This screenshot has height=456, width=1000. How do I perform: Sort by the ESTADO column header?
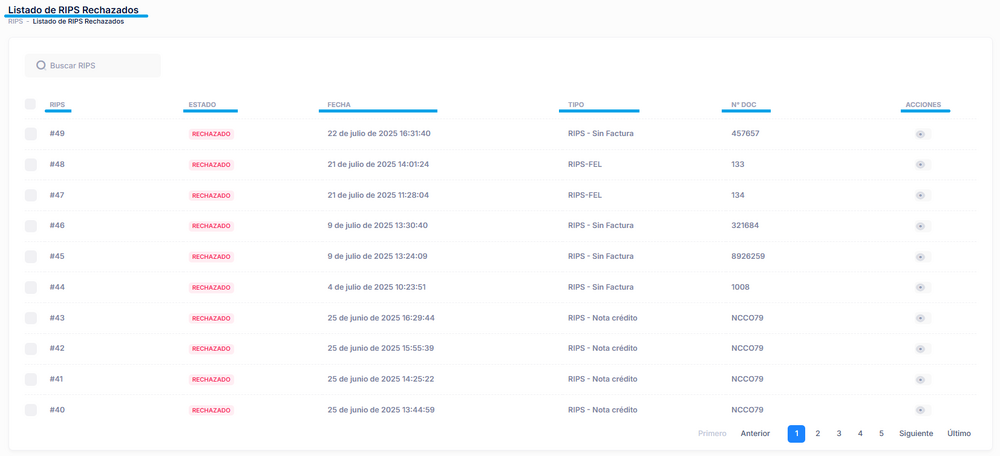(201, 104)
